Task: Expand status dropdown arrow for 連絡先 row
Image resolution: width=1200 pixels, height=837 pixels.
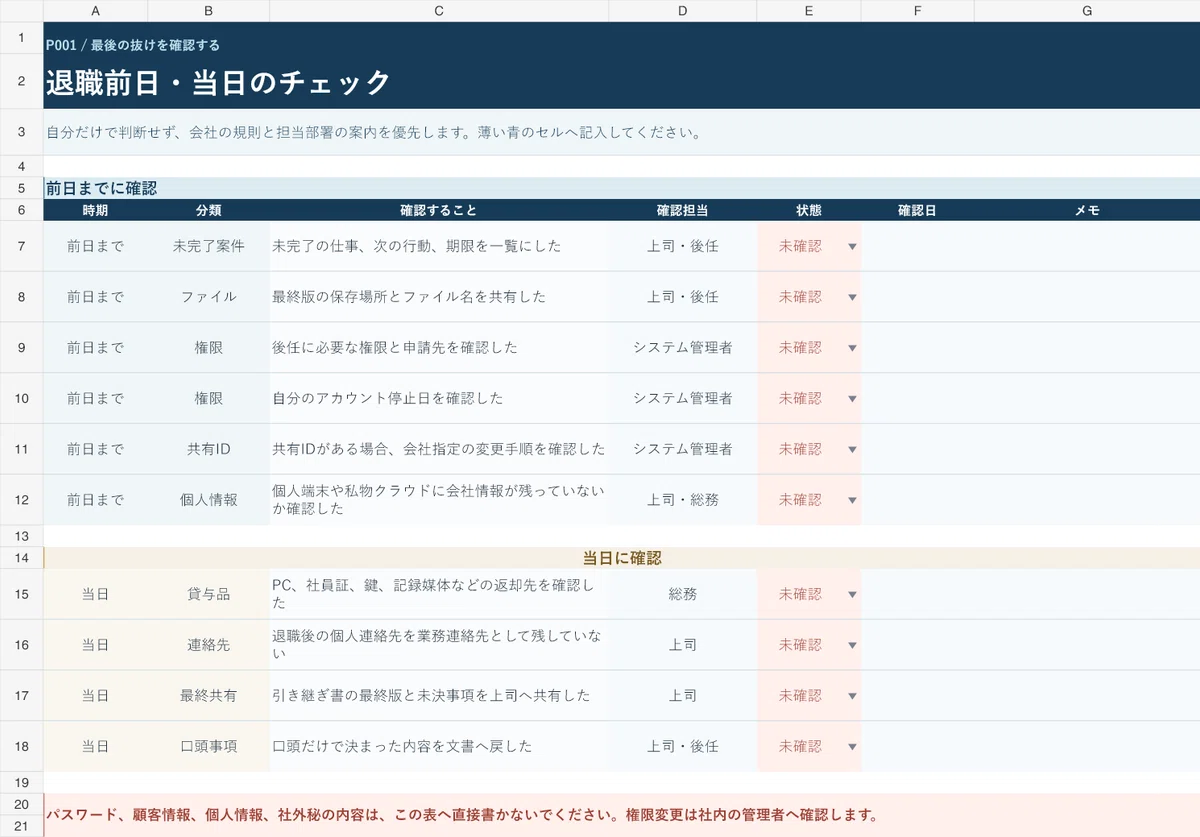Action: [852, 645]
